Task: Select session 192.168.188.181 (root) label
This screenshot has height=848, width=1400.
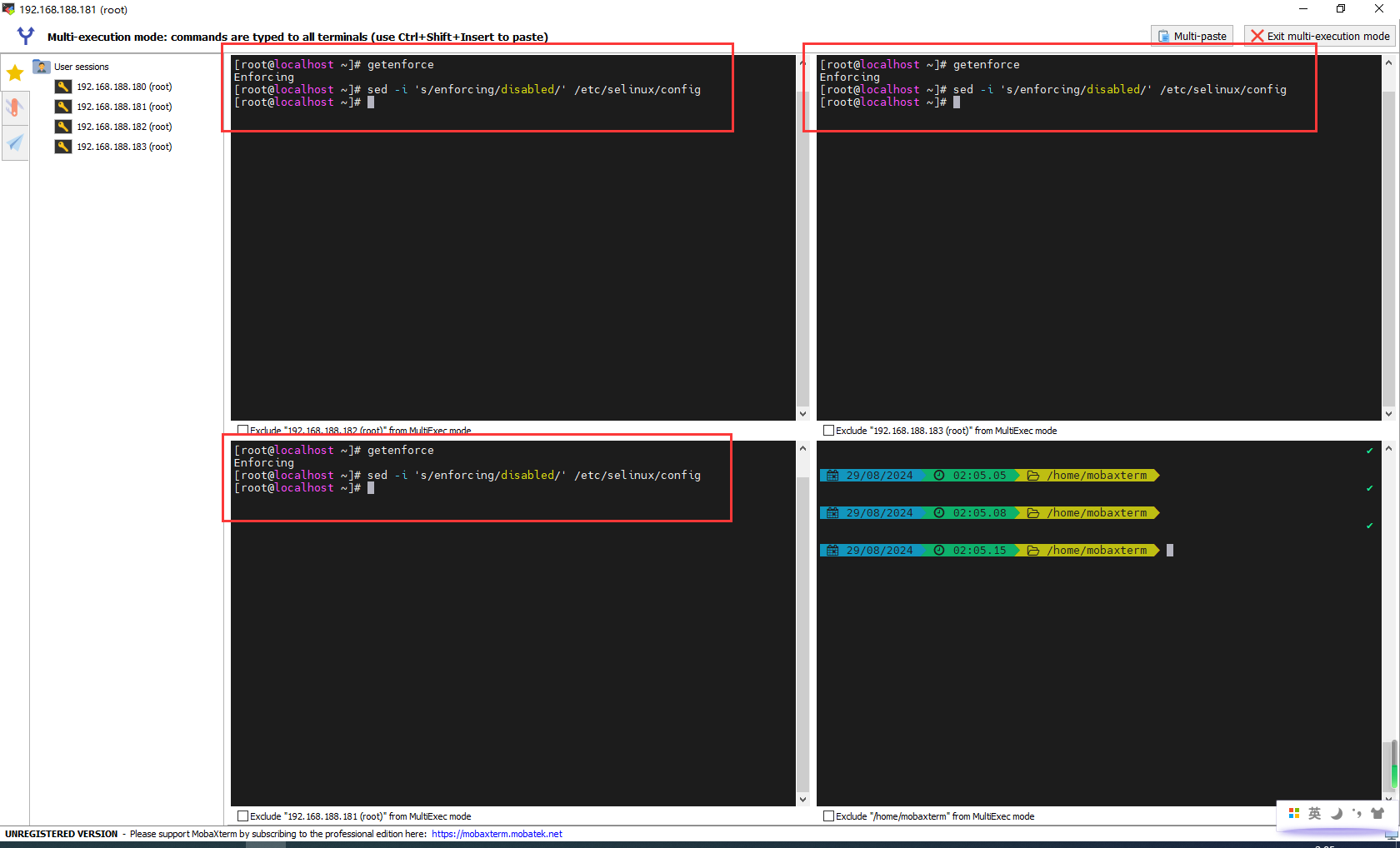Action: [124, 107]
